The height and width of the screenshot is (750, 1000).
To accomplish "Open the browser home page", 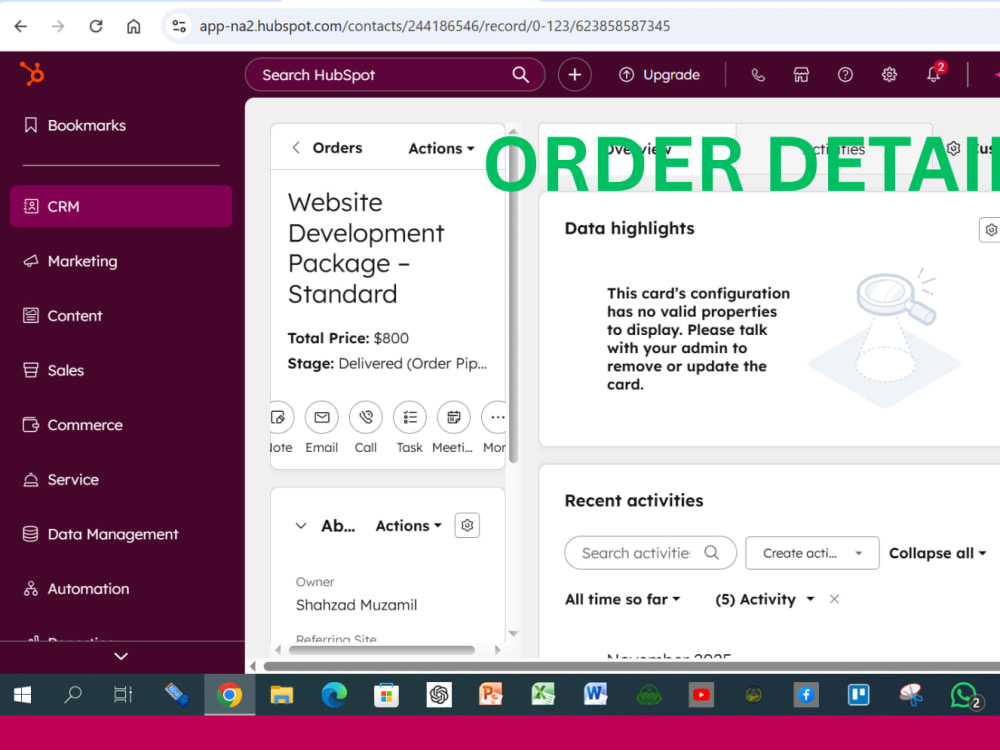I will [133, 26].
